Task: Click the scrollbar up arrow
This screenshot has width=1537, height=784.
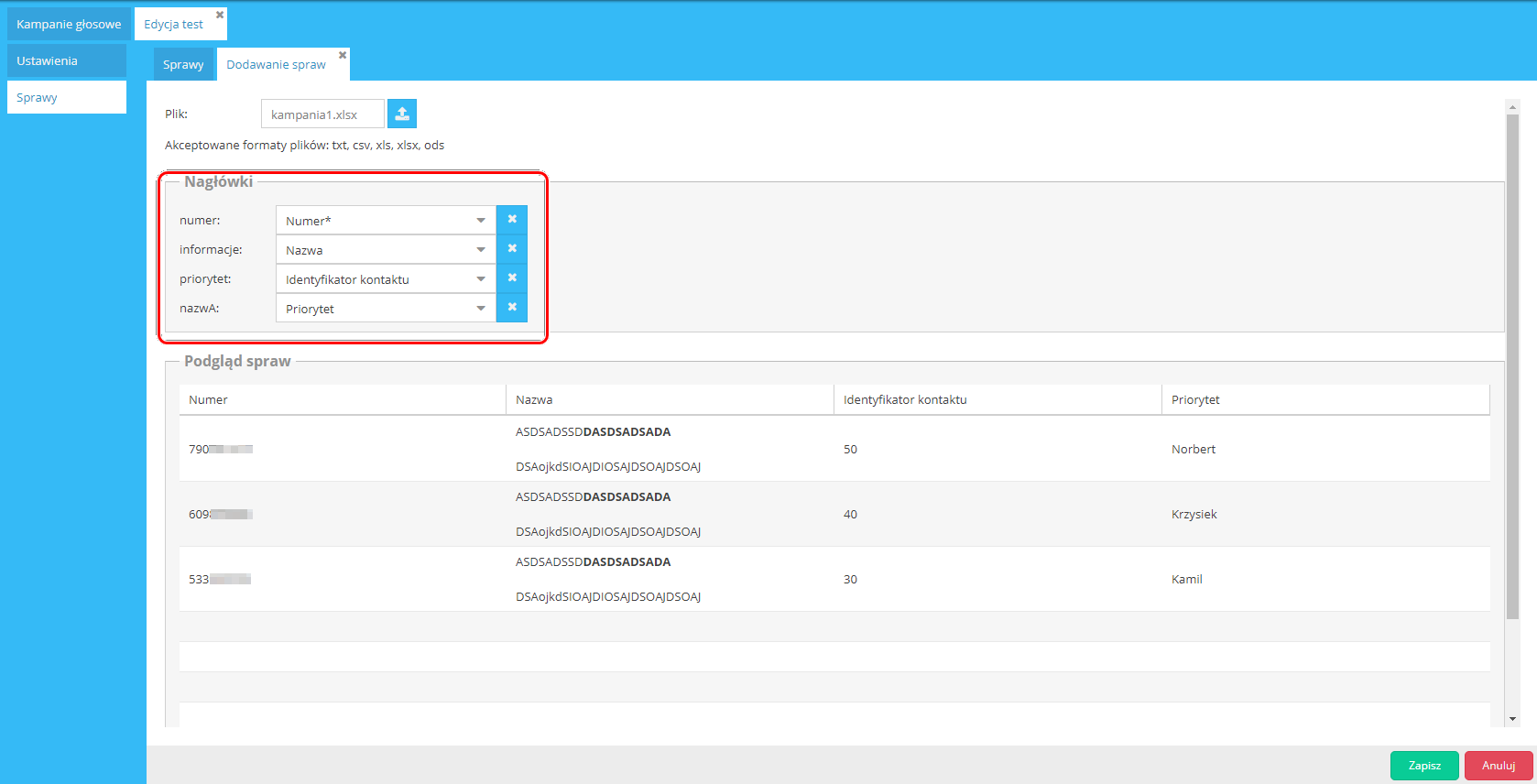Action: [1513, 107]
